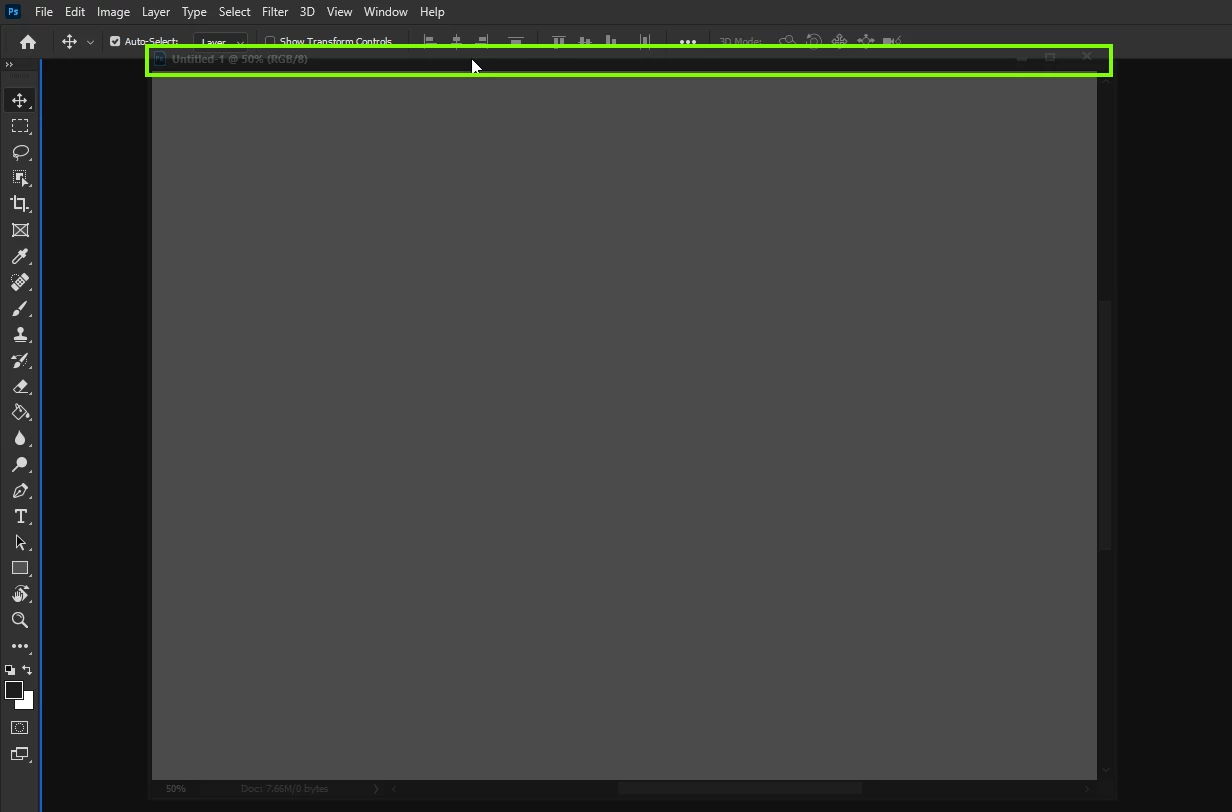1232x812 pixels.
Task: Open the Filter menu
Action: coord(275,12)
